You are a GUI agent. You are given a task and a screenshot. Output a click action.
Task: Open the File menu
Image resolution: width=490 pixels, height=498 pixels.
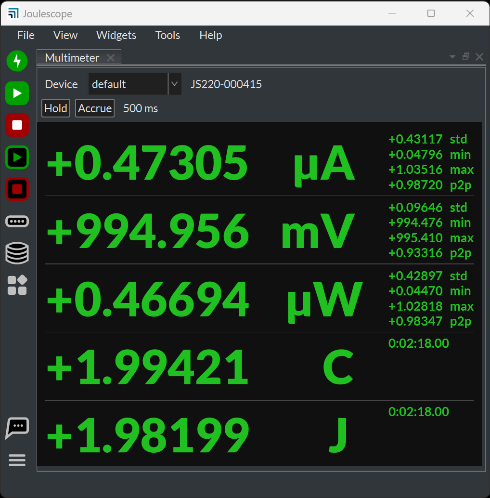tap(26, 35)
